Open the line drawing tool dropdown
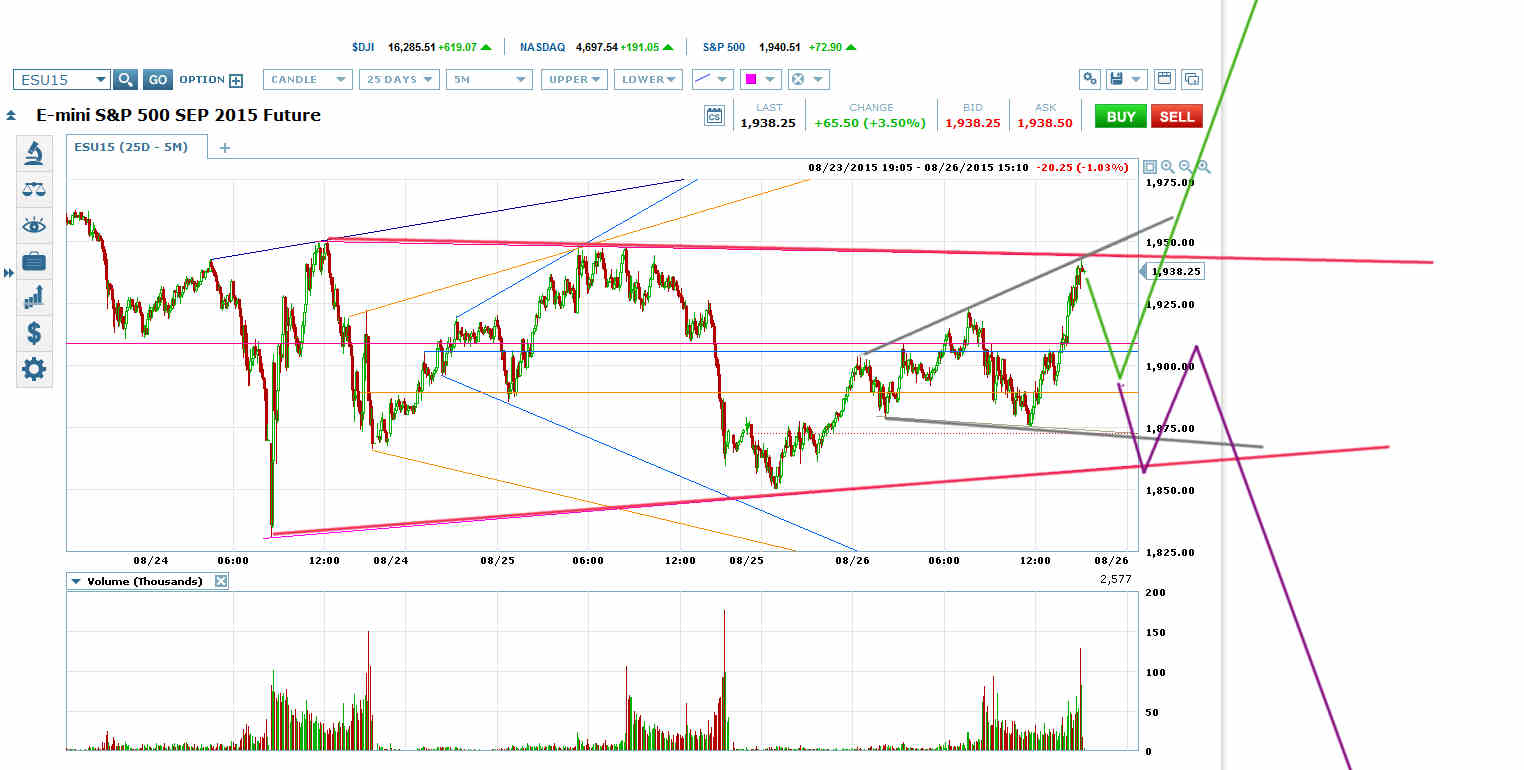The height and width of the screenshot is (770, 1524). [712, 79]
